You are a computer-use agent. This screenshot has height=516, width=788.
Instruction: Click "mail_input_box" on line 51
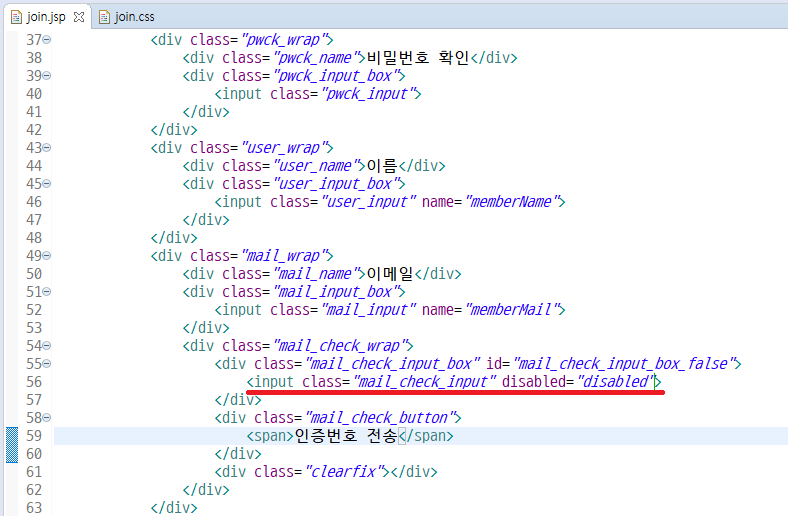point(338,292)
